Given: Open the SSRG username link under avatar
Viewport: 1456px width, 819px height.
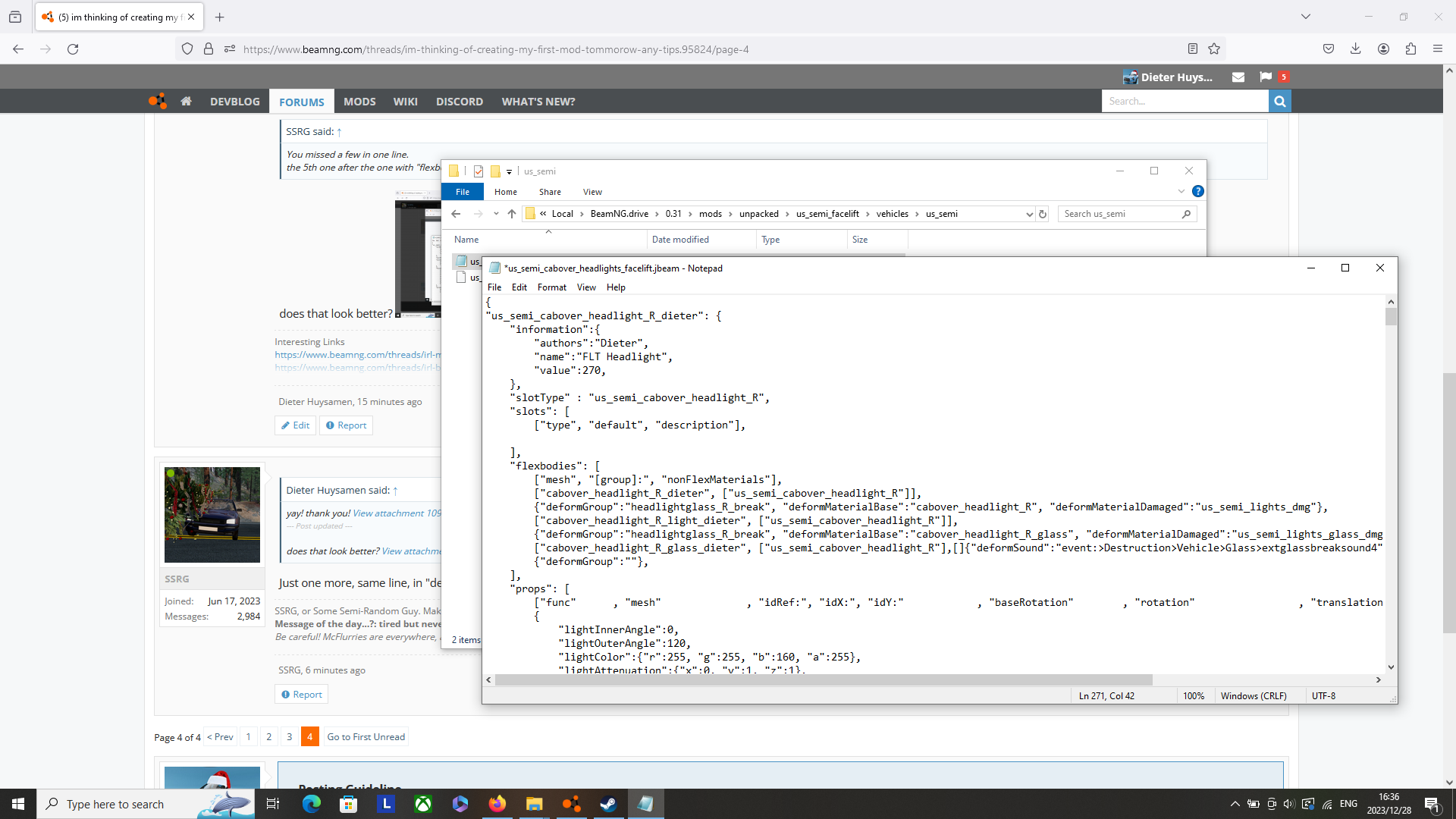Looking at the screenshot, I should (x=177, y=579).
